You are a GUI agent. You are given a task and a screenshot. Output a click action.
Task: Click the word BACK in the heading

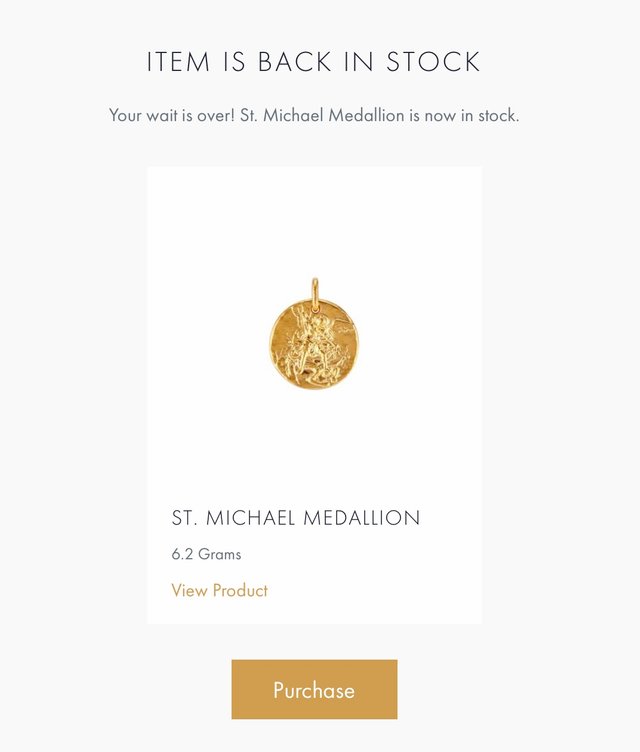coord(295,61)
